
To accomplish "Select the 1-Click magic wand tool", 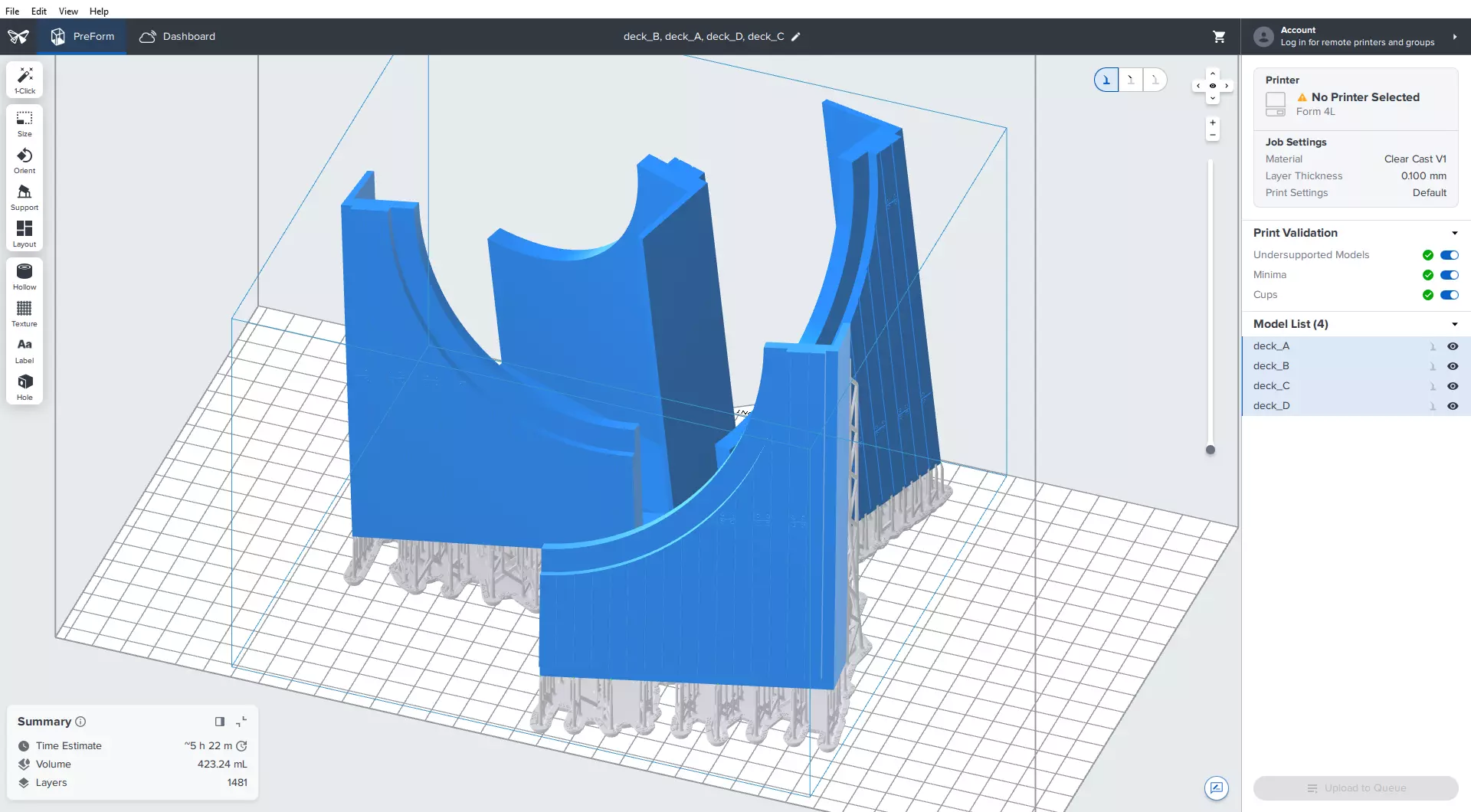I will pyautogui.click(x=25, y=80).
